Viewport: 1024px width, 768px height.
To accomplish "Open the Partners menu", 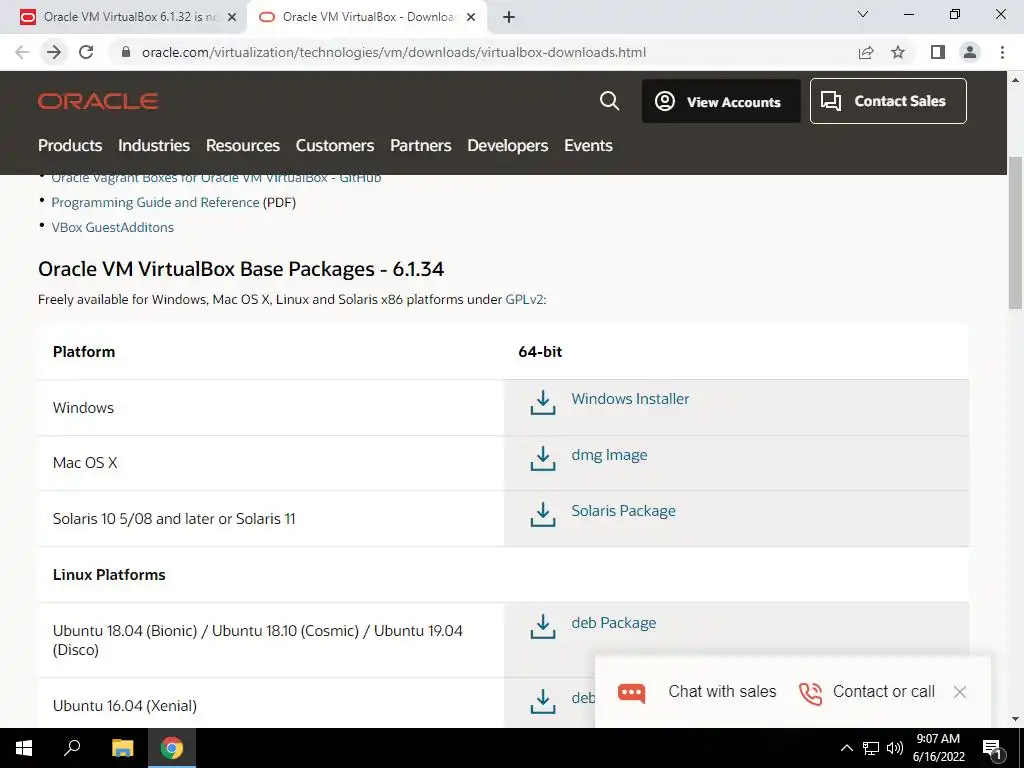I will [x=421, y=145].
